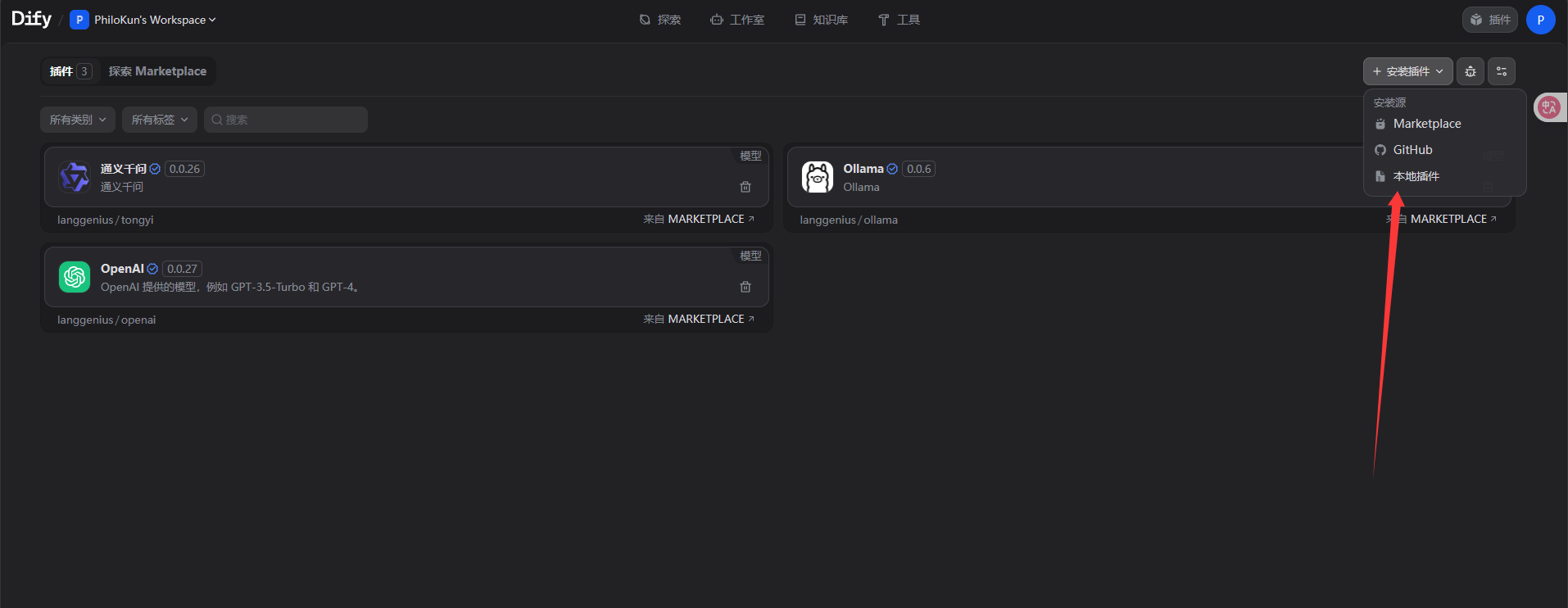Toggle the 安装插件 install dropdown
This screenshot has height=608, width=1568.
1407,71
